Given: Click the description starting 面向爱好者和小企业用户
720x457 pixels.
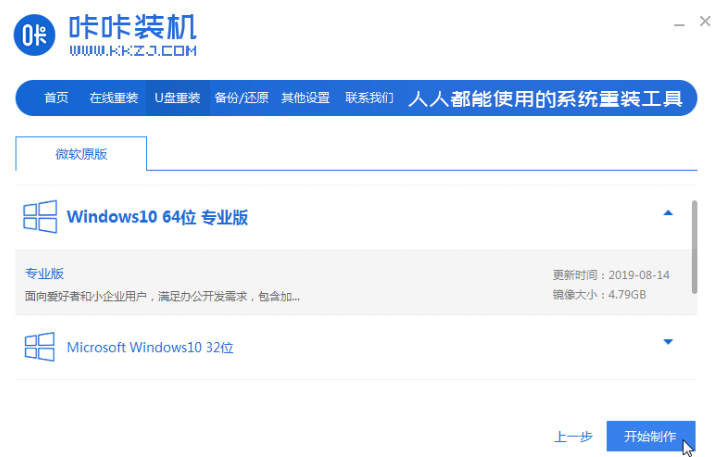Looking at the screenshot, I should (162, 296).
